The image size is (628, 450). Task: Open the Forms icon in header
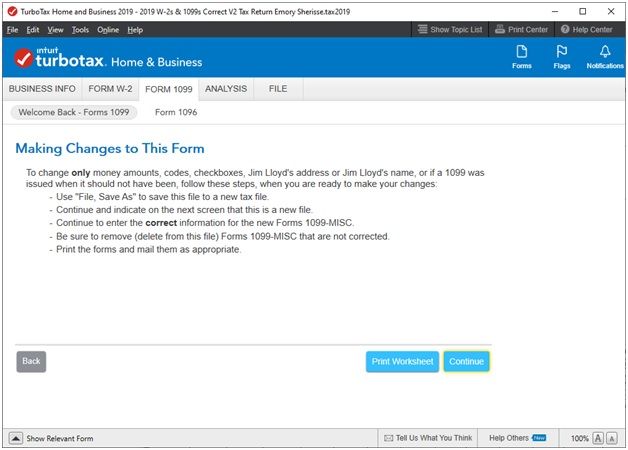521,56
